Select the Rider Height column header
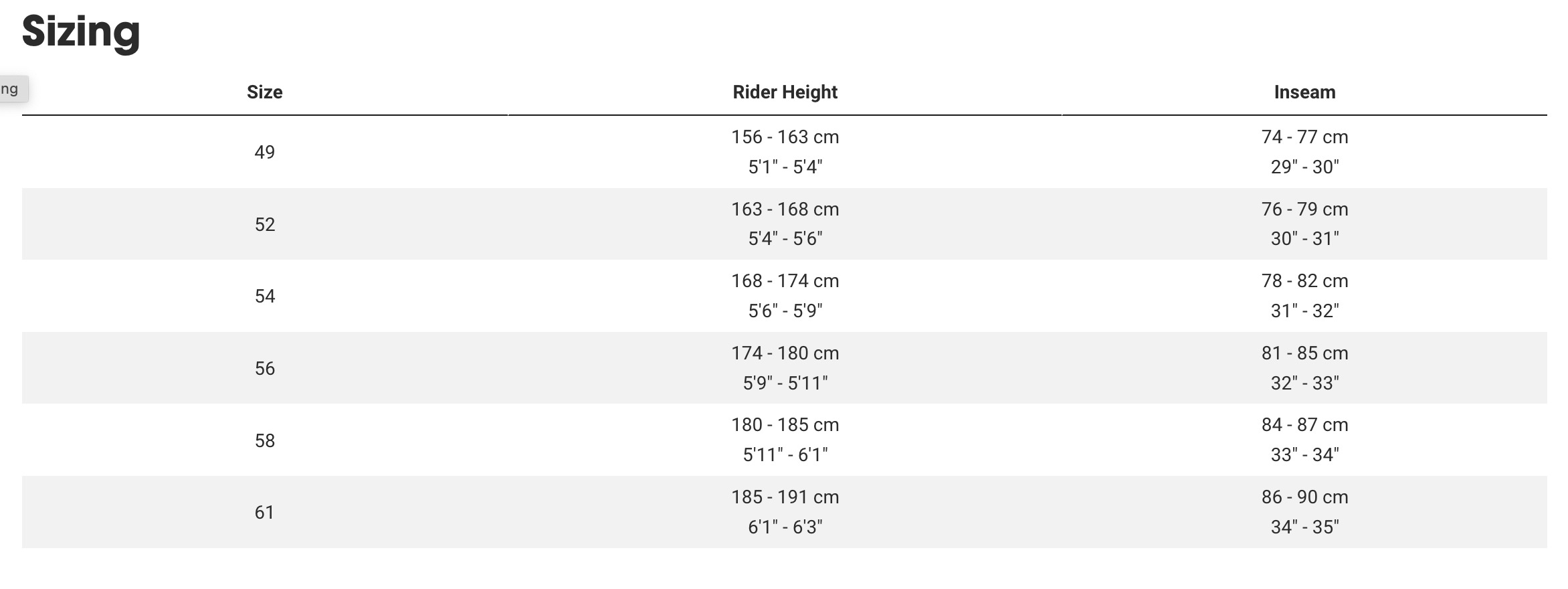 click(785, 92)
